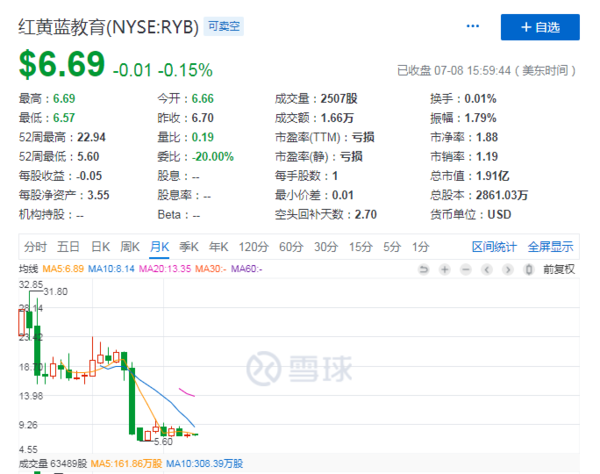Click the 振幅 value 1.79%

pyautogui.click(x=480, y=118)
